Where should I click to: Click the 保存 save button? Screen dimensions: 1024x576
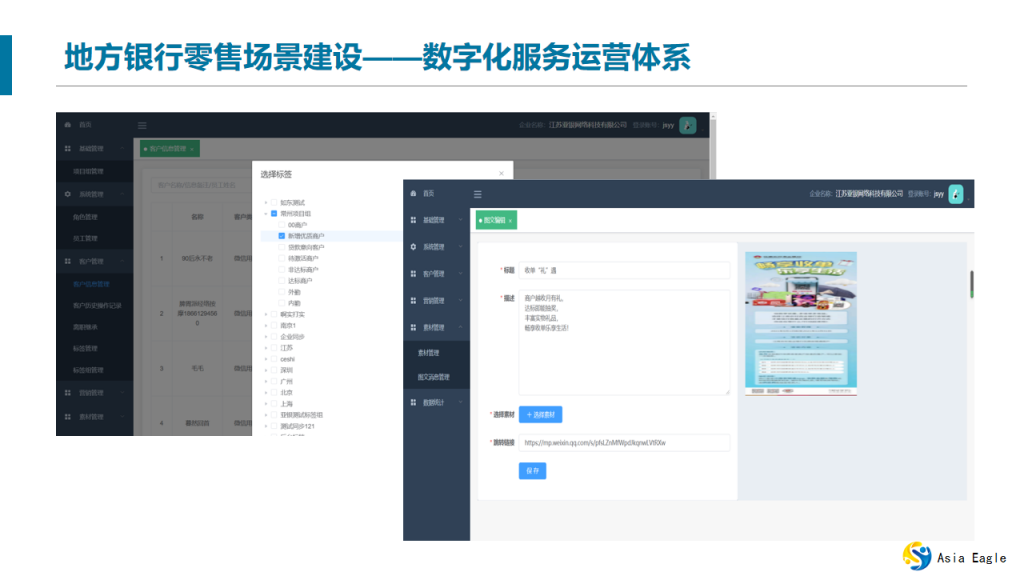532,471
